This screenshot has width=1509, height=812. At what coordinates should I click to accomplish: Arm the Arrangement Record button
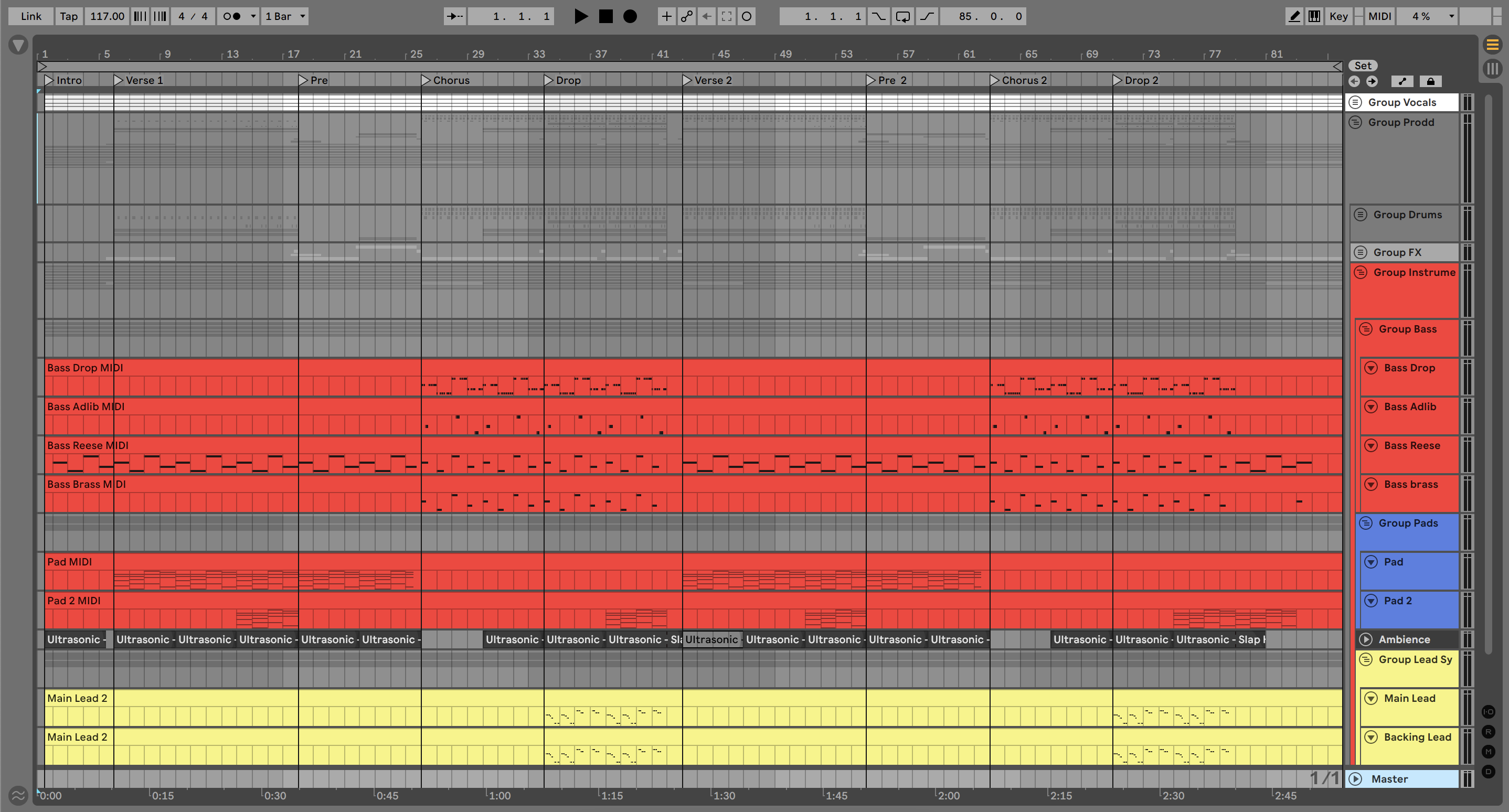tap(630, 16)
